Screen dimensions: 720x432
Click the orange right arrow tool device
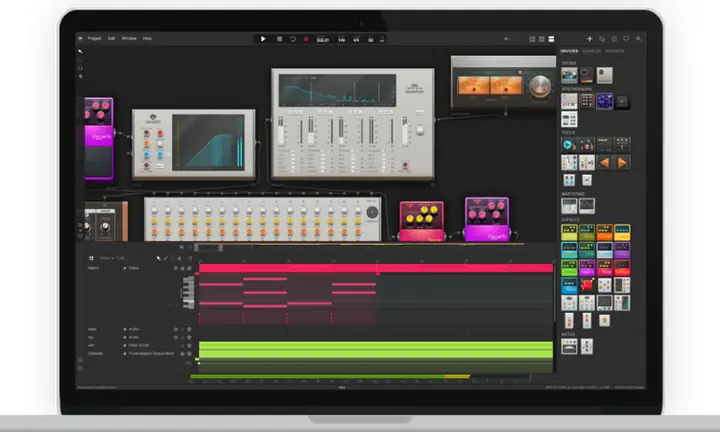621,162
